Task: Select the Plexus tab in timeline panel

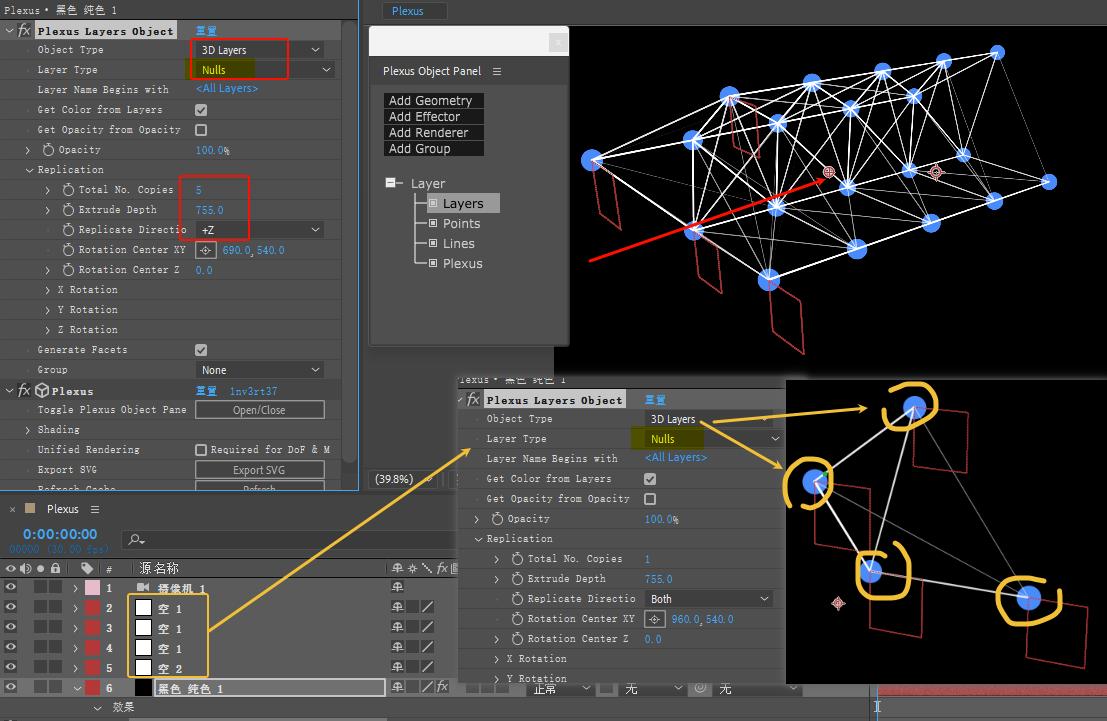Action: [62, 509]
